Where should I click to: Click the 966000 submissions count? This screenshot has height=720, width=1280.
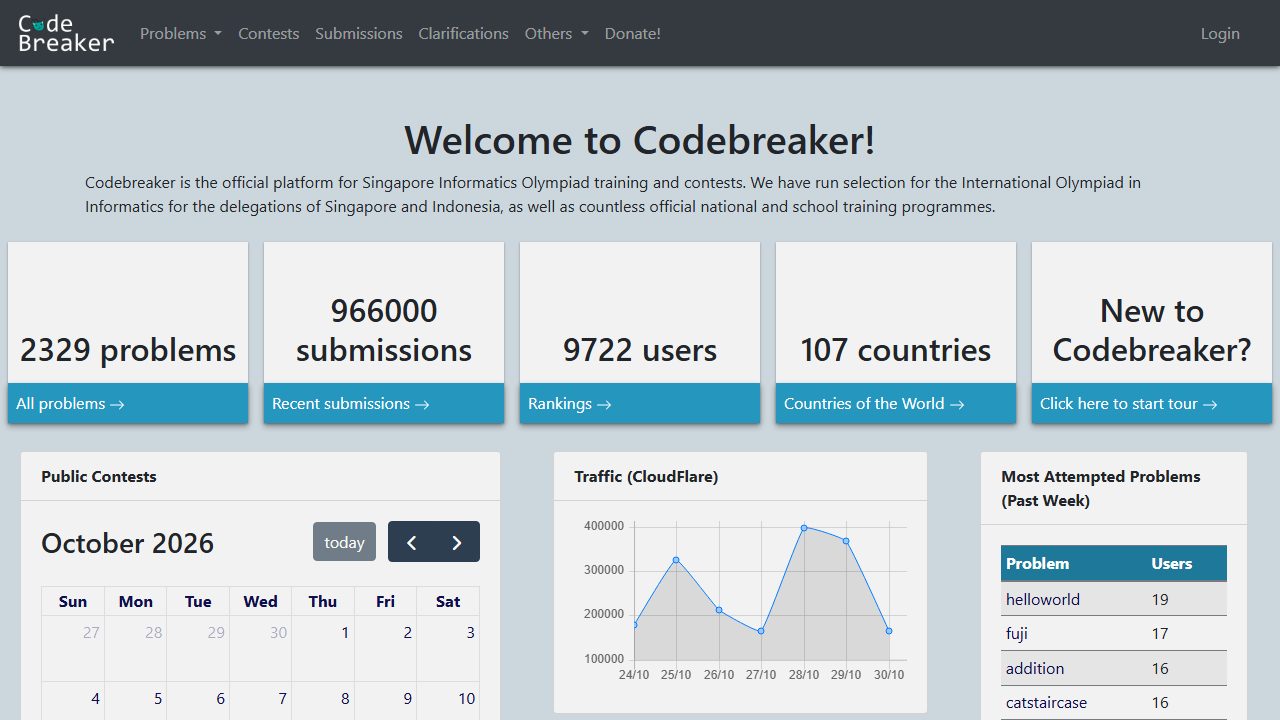384,330
